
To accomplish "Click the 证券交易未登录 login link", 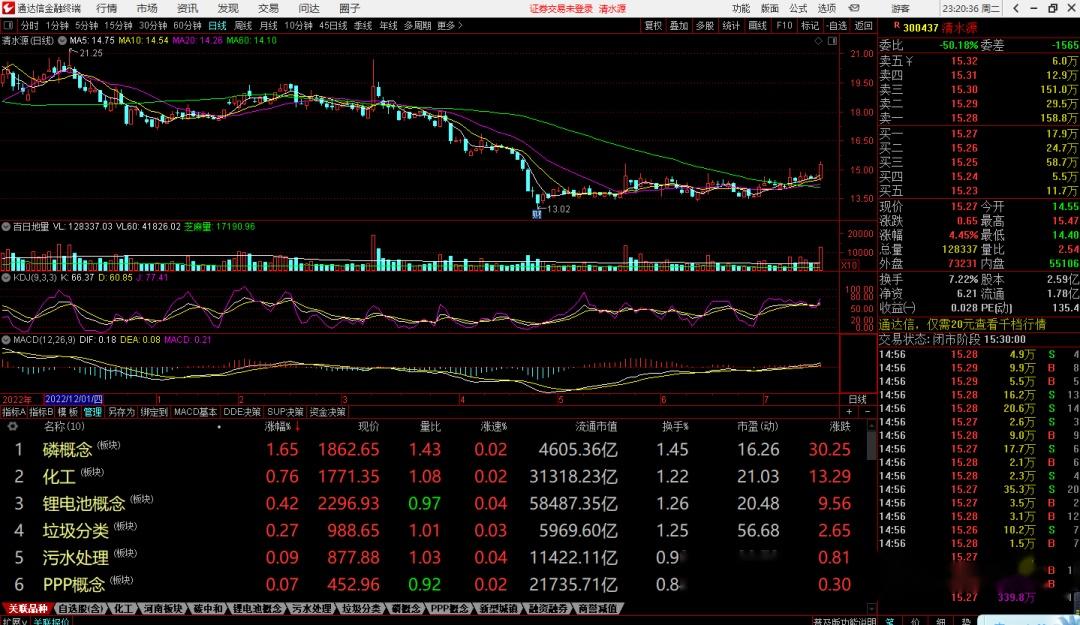I will click(x=561, y=8).
